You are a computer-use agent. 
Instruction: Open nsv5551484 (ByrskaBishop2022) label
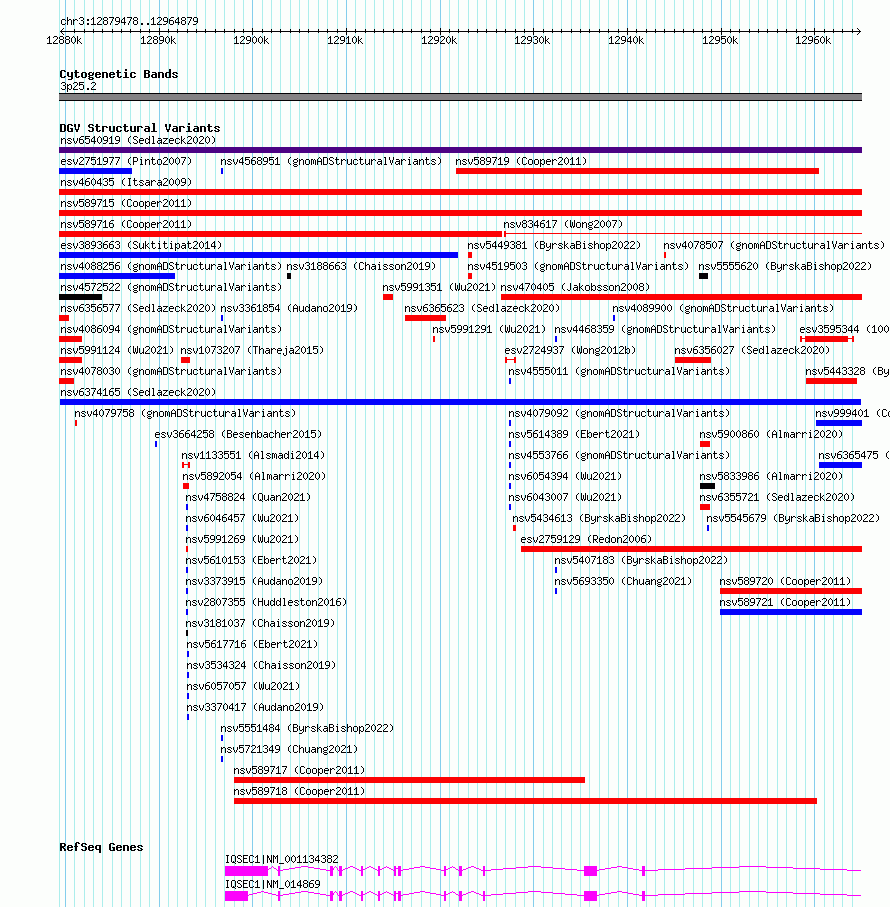click(x=307, y=728)
